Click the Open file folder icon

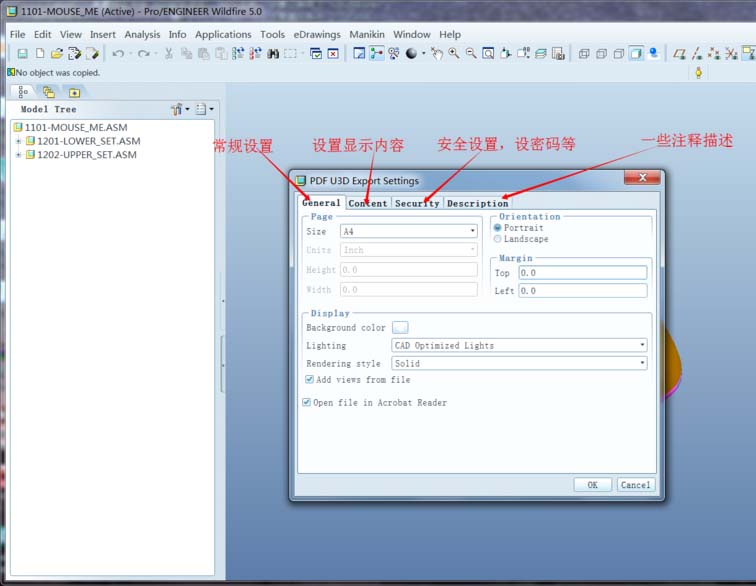coord(57,54)
